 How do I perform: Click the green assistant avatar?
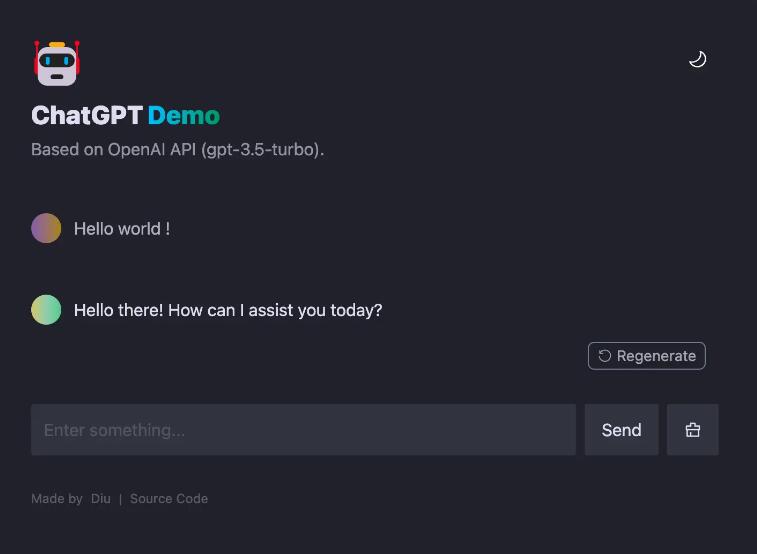click(x=46, y=310)
